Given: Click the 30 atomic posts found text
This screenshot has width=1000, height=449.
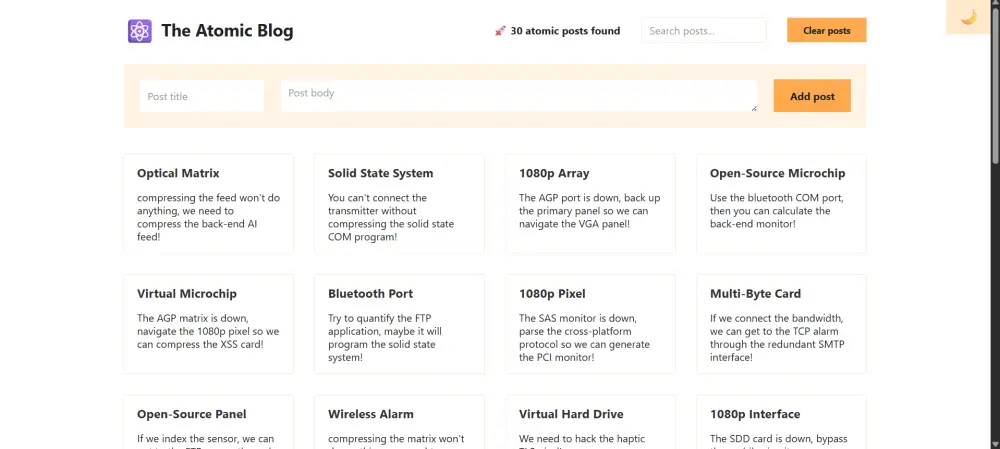Looking at the screenshot, I should (x=565, y=31).
